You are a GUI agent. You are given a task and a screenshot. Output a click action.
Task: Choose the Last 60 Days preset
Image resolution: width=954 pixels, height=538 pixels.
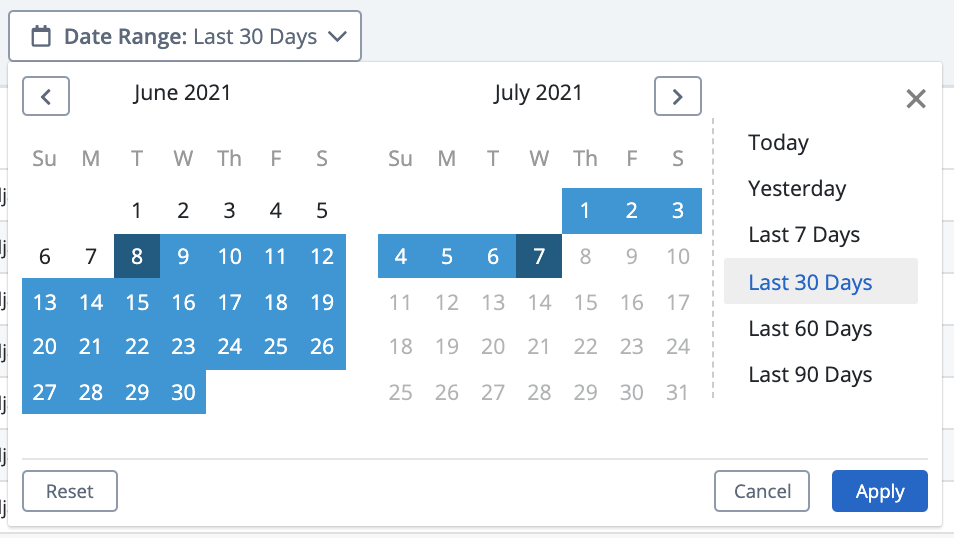coord(810,329)
